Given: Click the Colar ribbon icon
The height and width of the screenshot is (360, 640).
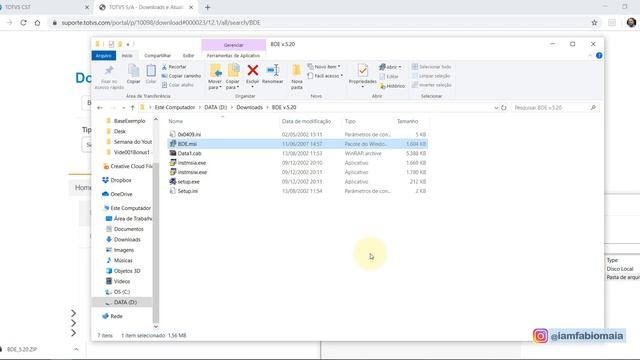Looking at the screenshot, I should click(x=151, y=72).
